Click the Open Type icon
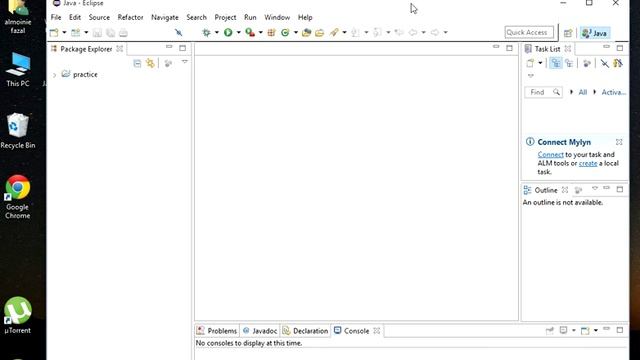This screenshot has width=640, height=360. pos(307,33)
